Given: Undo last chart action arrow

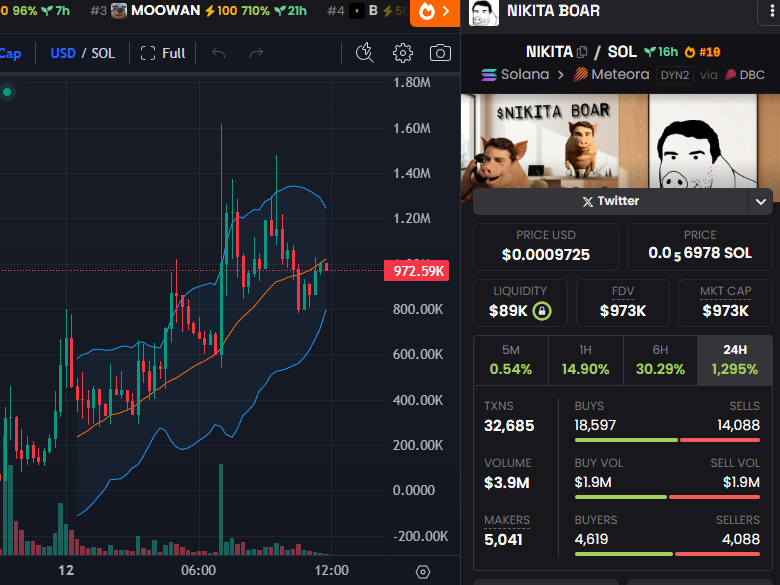Looking at the screenshot, I should pyautogui.click(x=218, y=53).
